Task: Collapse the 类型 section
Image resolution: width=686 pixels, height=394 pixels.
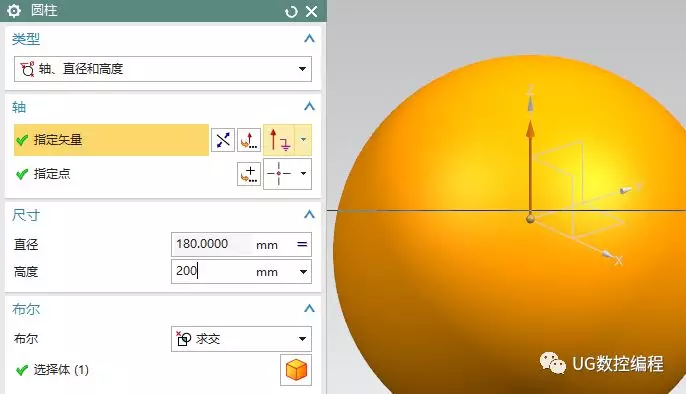Action: click(309, 38)
